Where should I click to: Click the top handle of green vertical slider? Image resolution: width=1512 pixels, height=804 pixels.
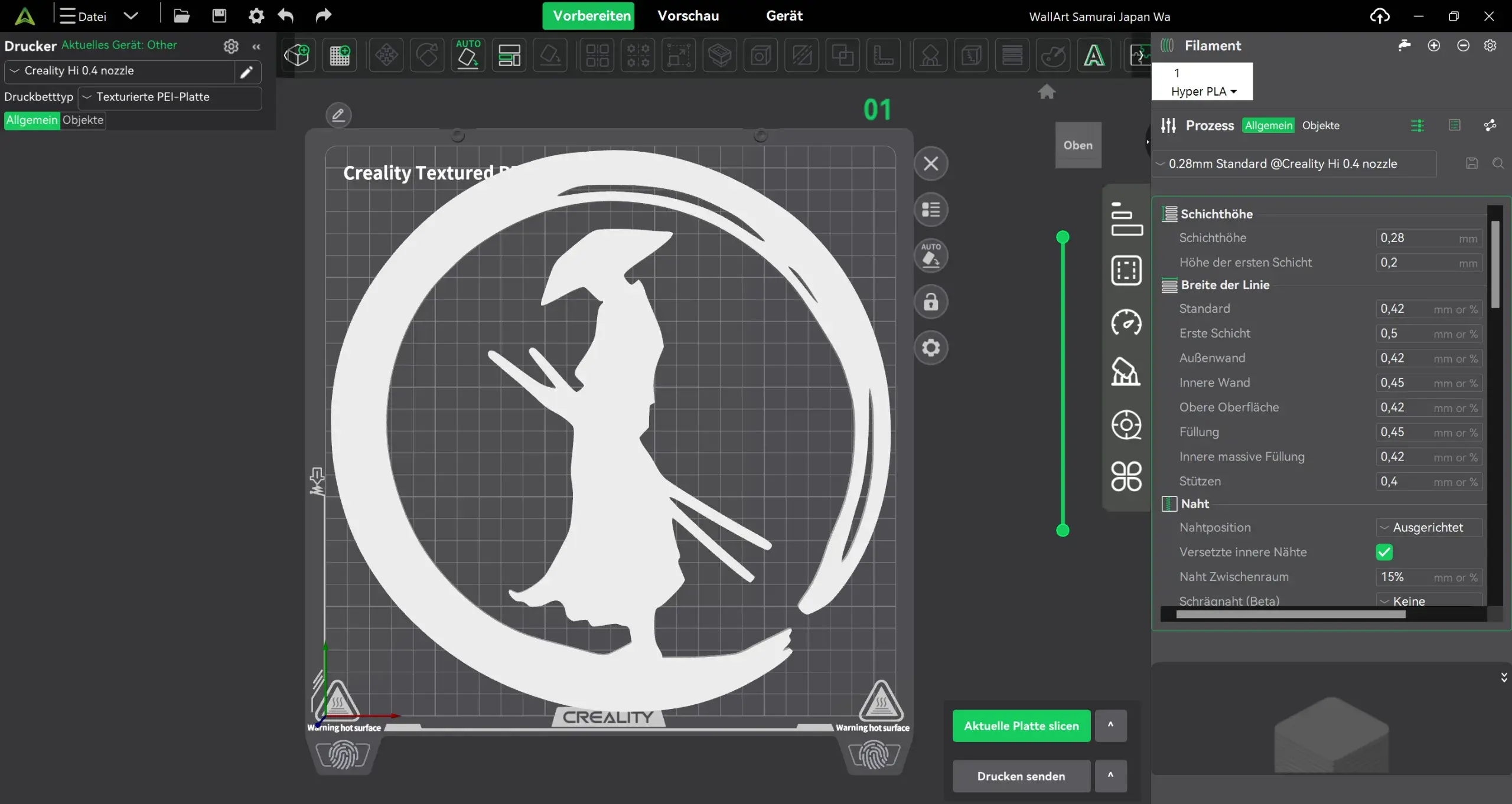(1063, 237)
